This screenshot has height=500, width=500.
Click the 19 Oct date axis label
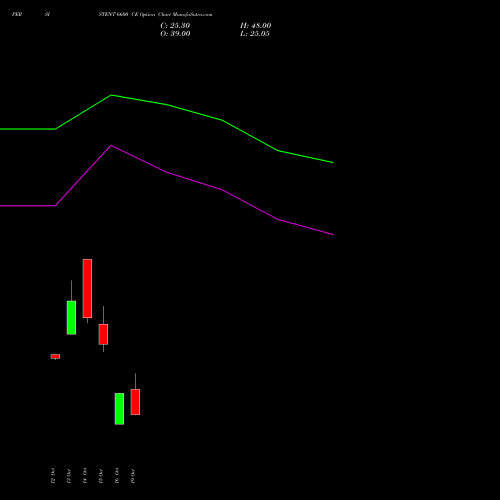pos(133,476)
